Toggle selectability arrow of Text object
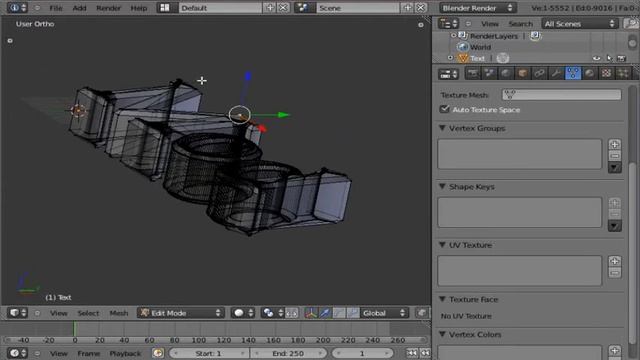 [609, 58]
